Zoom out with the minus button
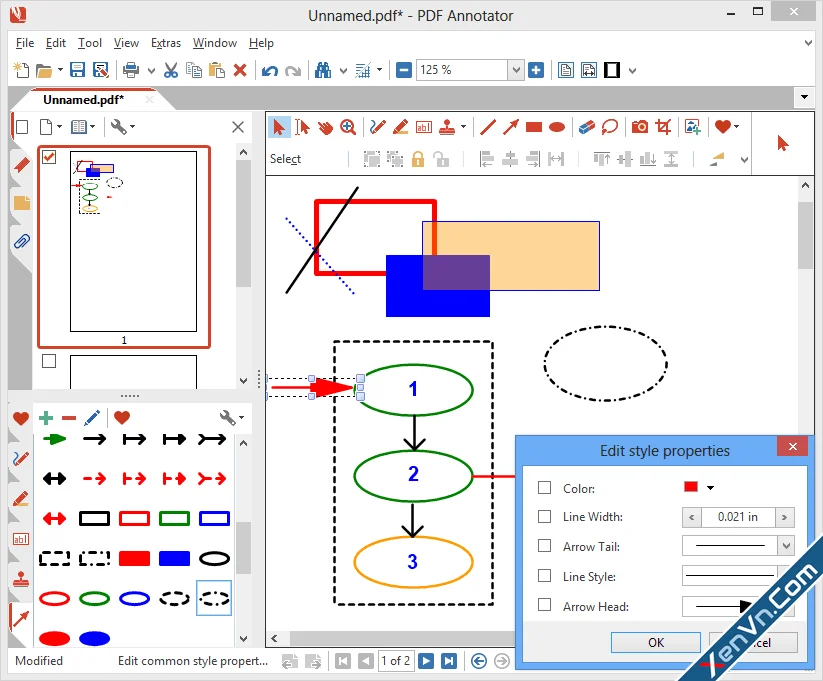This screenshot has height=681, width=823. point(404,70)
